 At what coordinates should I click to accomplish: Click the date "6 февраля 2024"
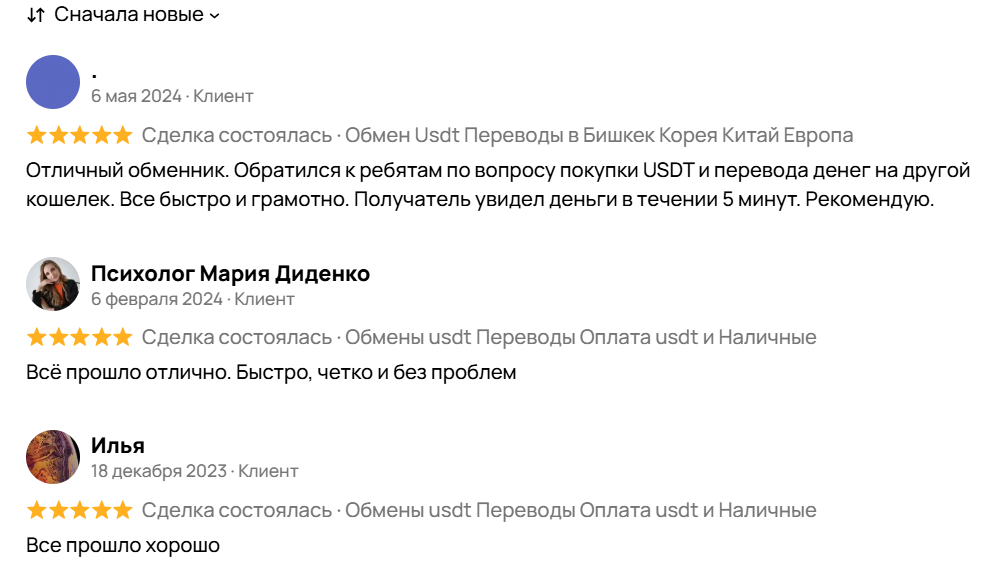coord(156,299)
